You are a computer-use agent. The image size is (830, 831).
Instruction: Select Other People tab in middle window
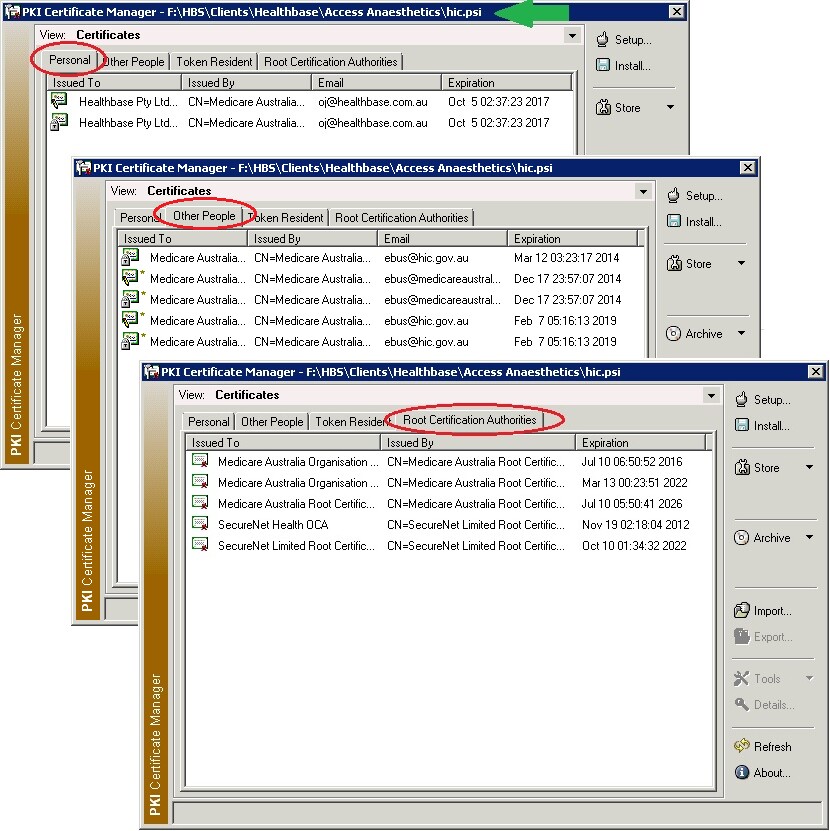pos(204,216)
